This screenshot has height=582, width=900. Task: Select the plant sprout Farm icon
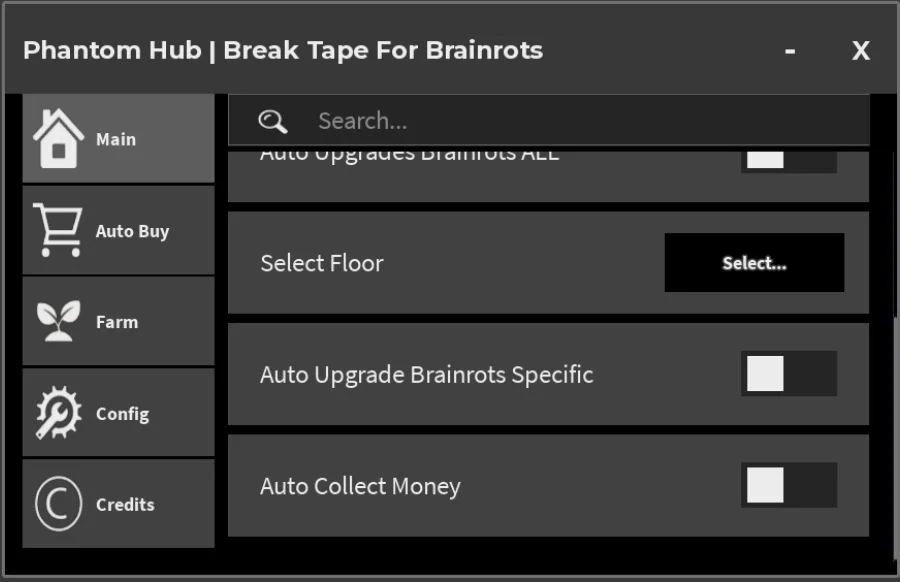coord(58,321)
